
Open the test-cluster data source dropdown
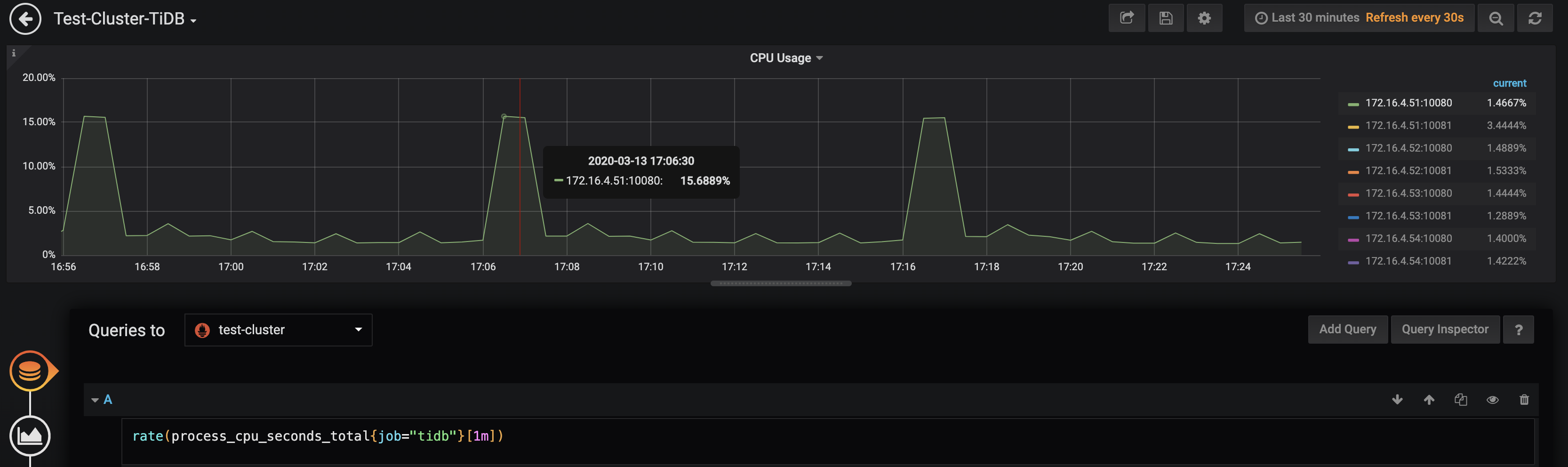[278, 330]
